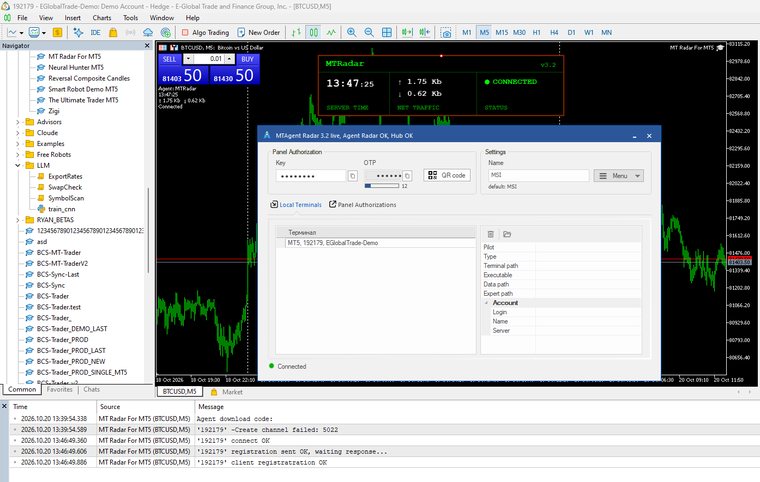Open the Market shopping bag toolbar icon
Screen dimensions: 760x482
coord(113,32)
